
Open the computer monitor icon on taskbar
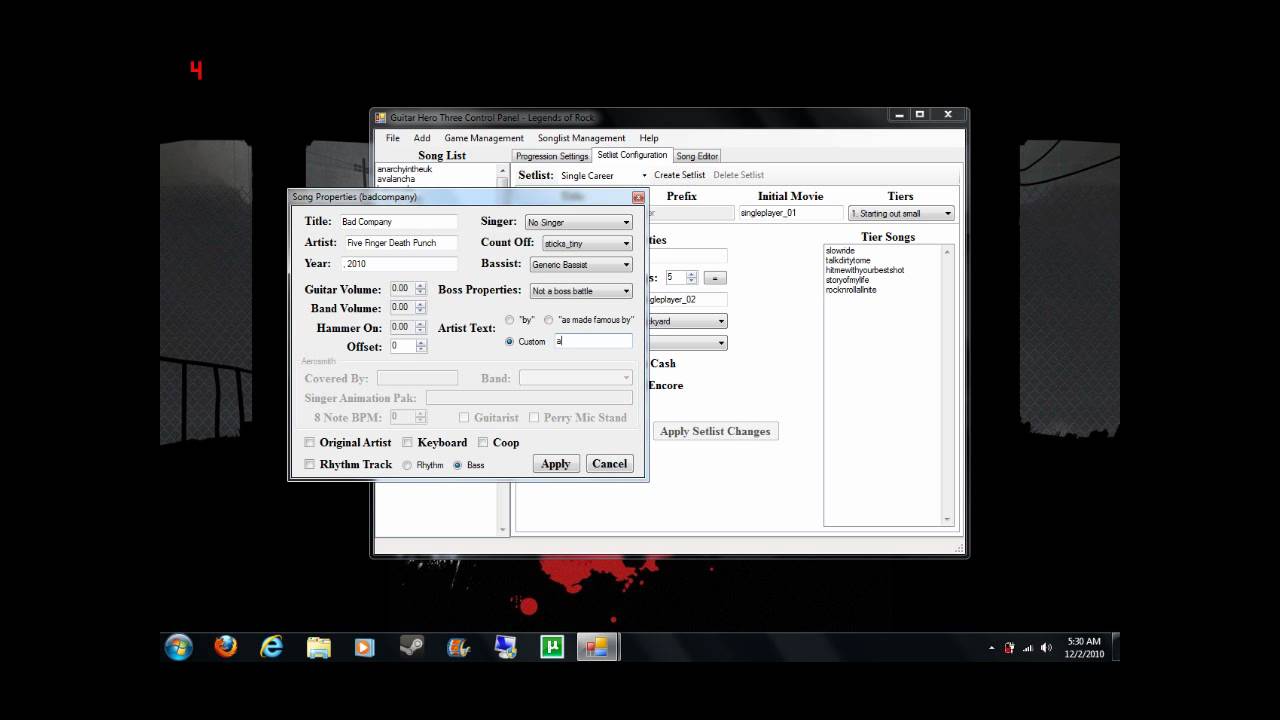pyautogui.click(x=505, y=647)
